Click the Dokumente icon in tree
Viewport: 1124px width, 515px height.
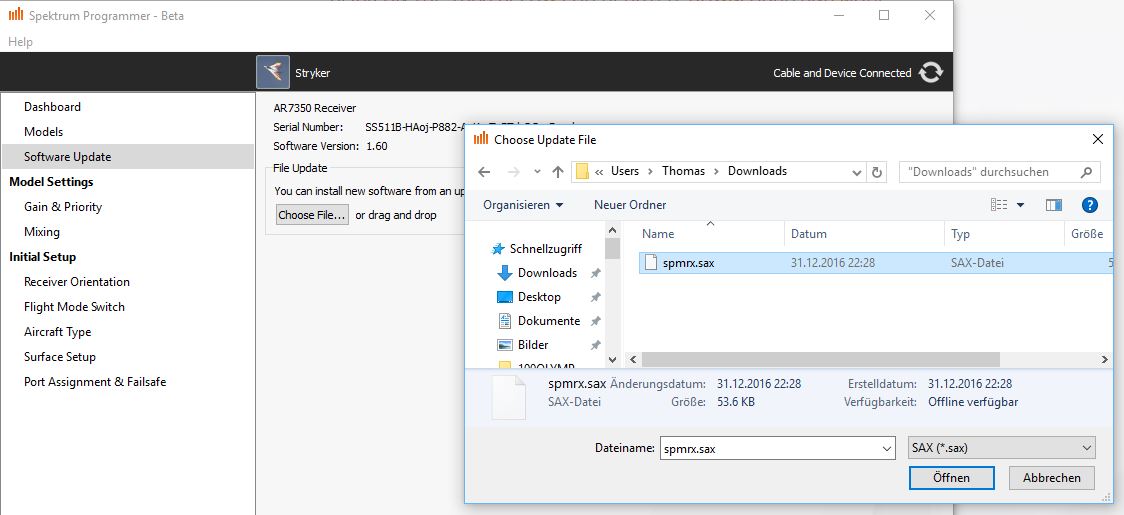tap(505, 321)
